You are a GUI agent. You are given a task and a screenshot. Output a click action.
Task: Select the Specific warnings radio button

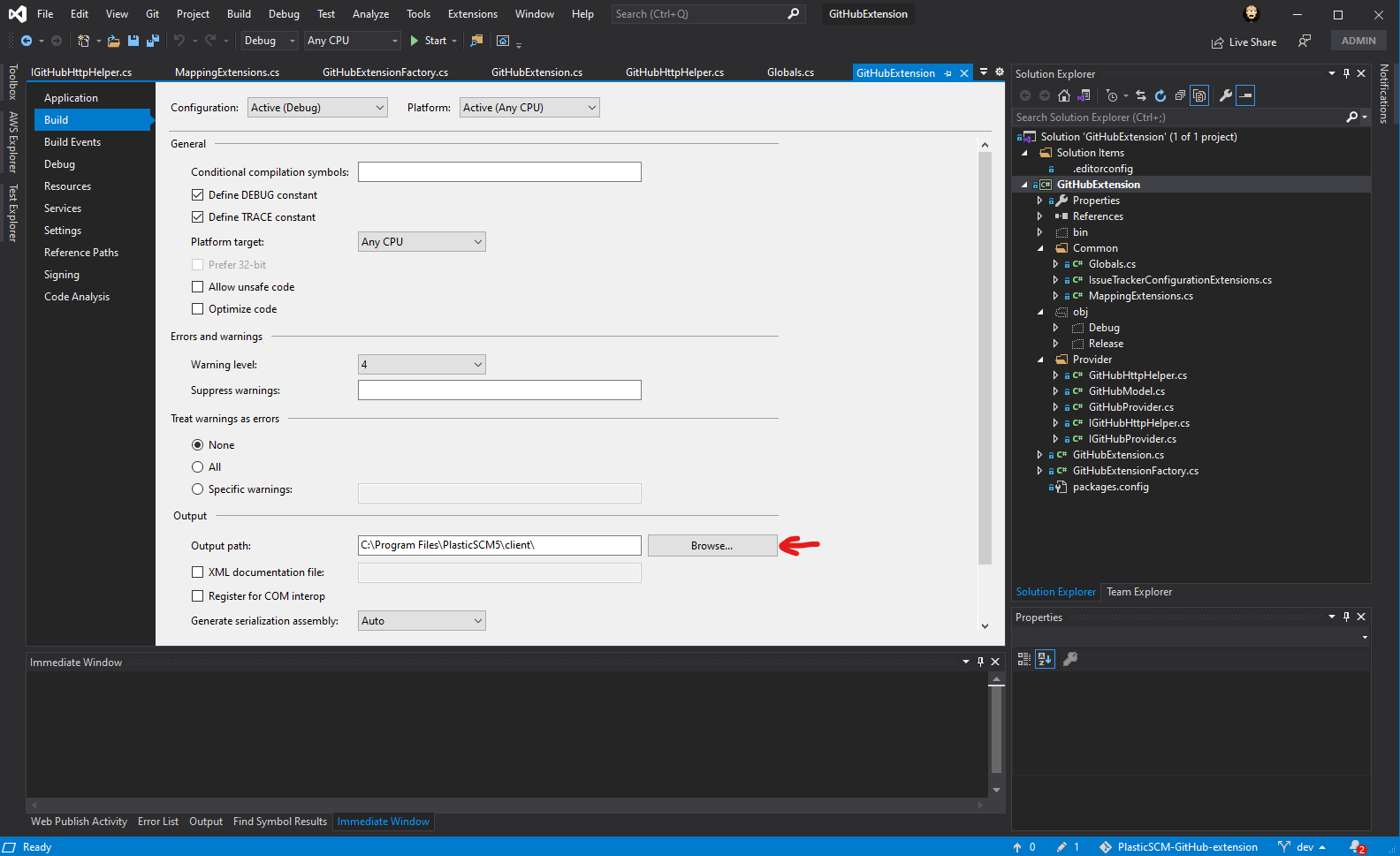pos(197,489)
